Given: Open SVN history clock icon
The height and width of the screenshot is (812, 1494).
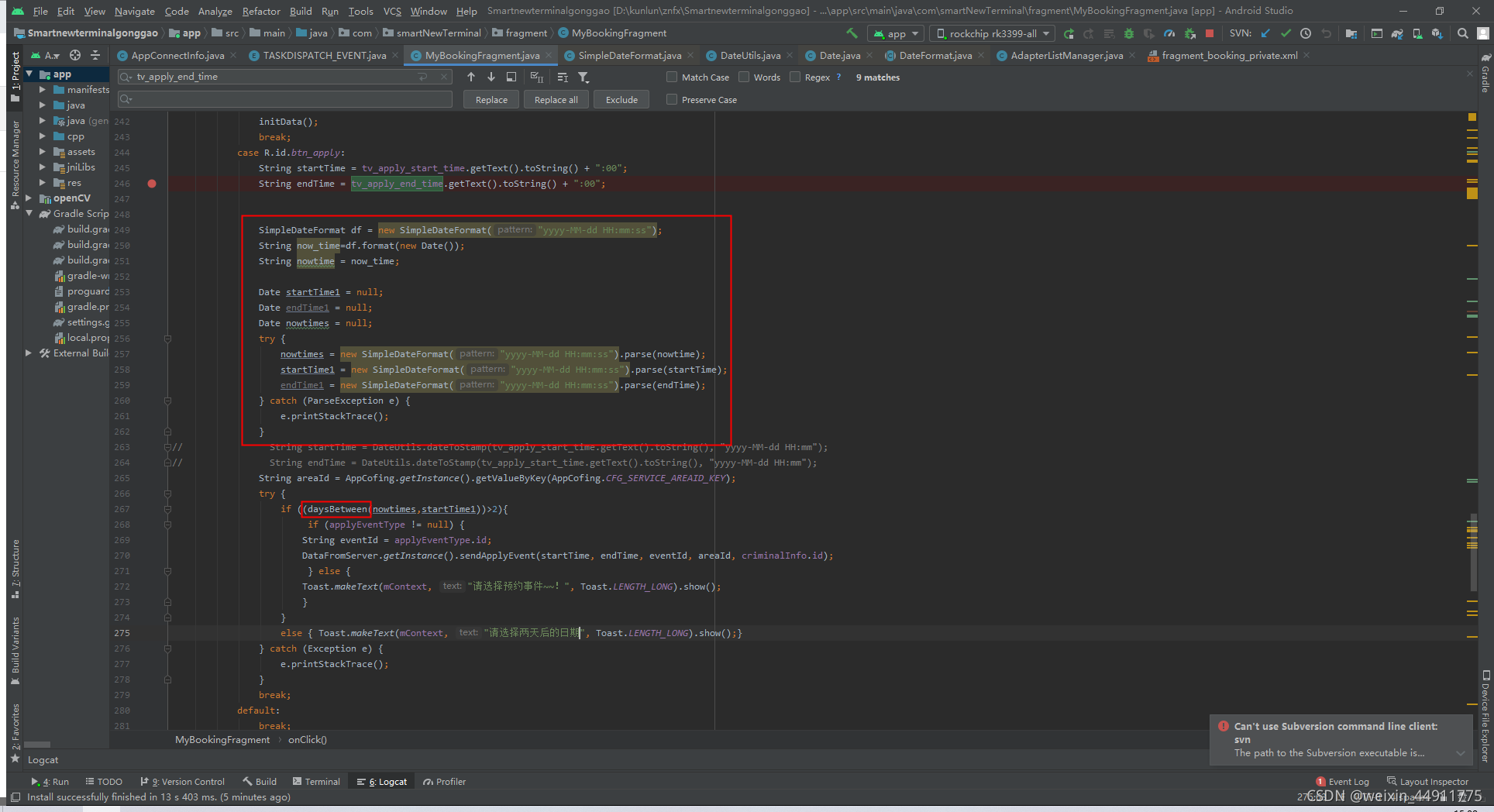Looking at the screenshot, I should 1306,33.
